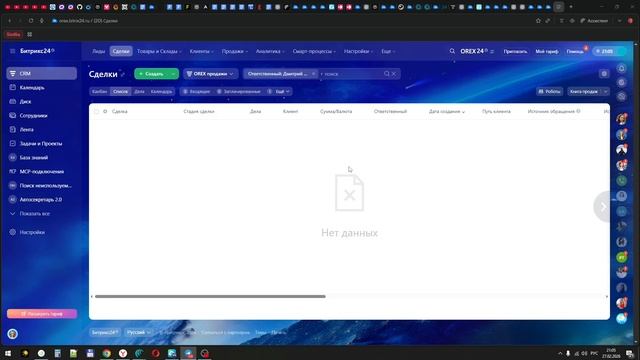Click the Windows Start button

tap(8, 353)
